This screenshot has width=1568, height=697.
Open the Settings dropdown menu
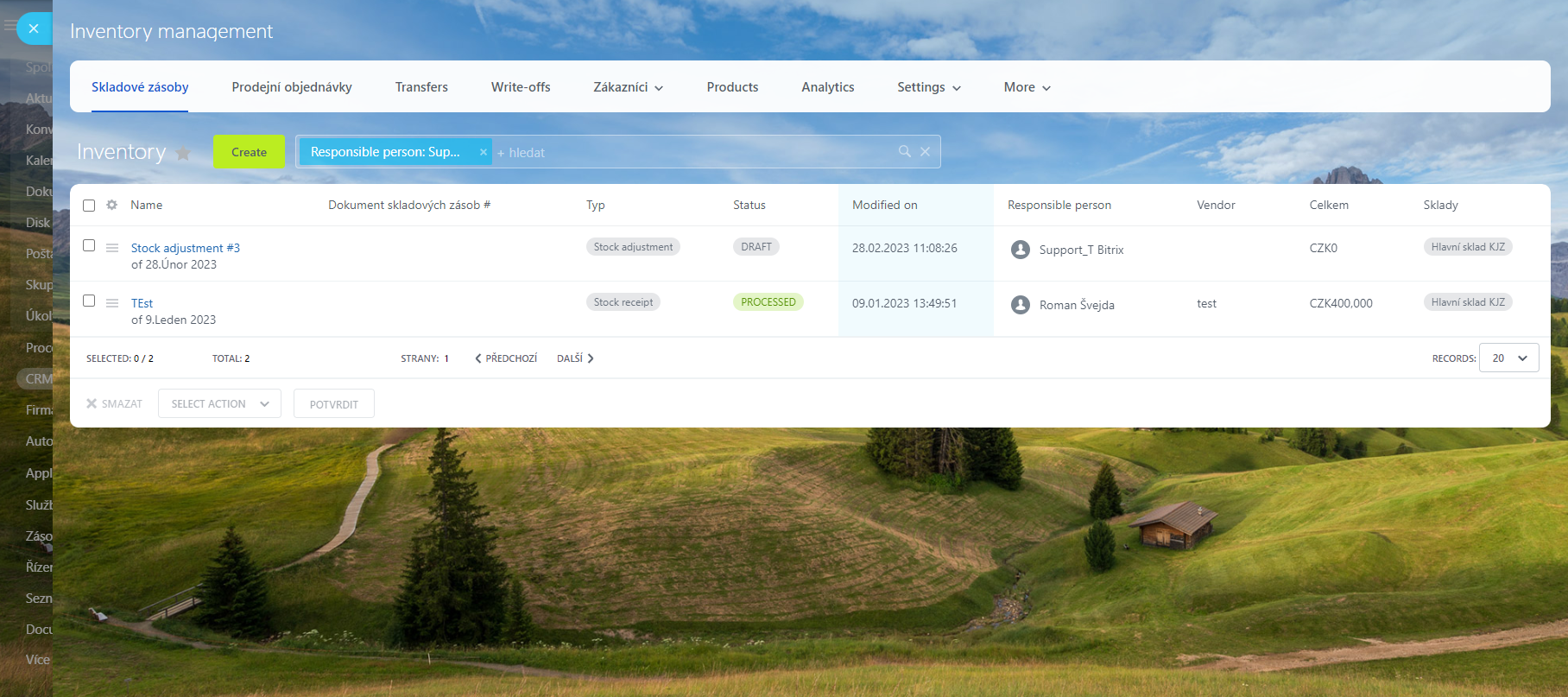point(928,87)
